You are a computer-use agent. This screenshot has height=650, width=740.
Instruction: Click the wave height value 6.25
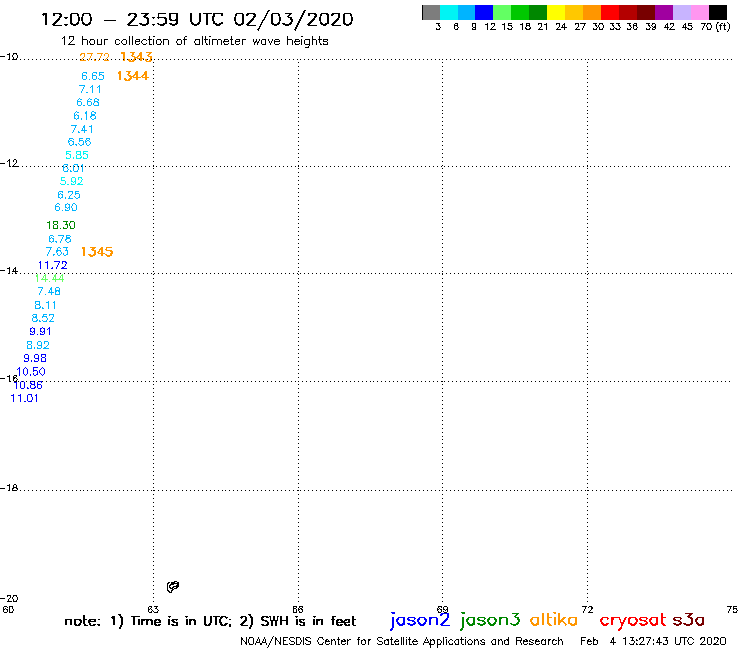69,195
